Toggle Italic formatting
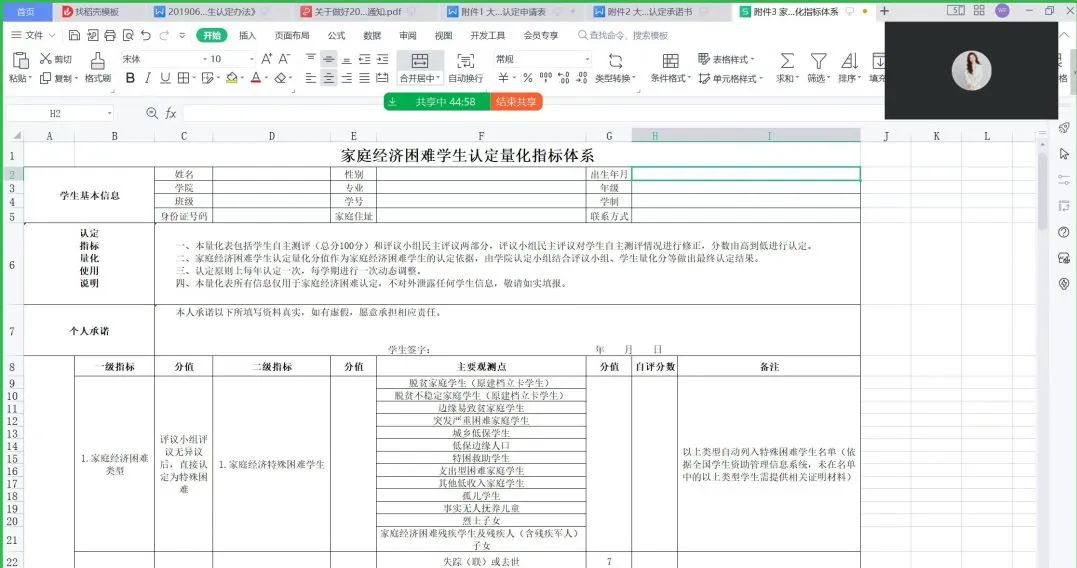 click(147, 78)
